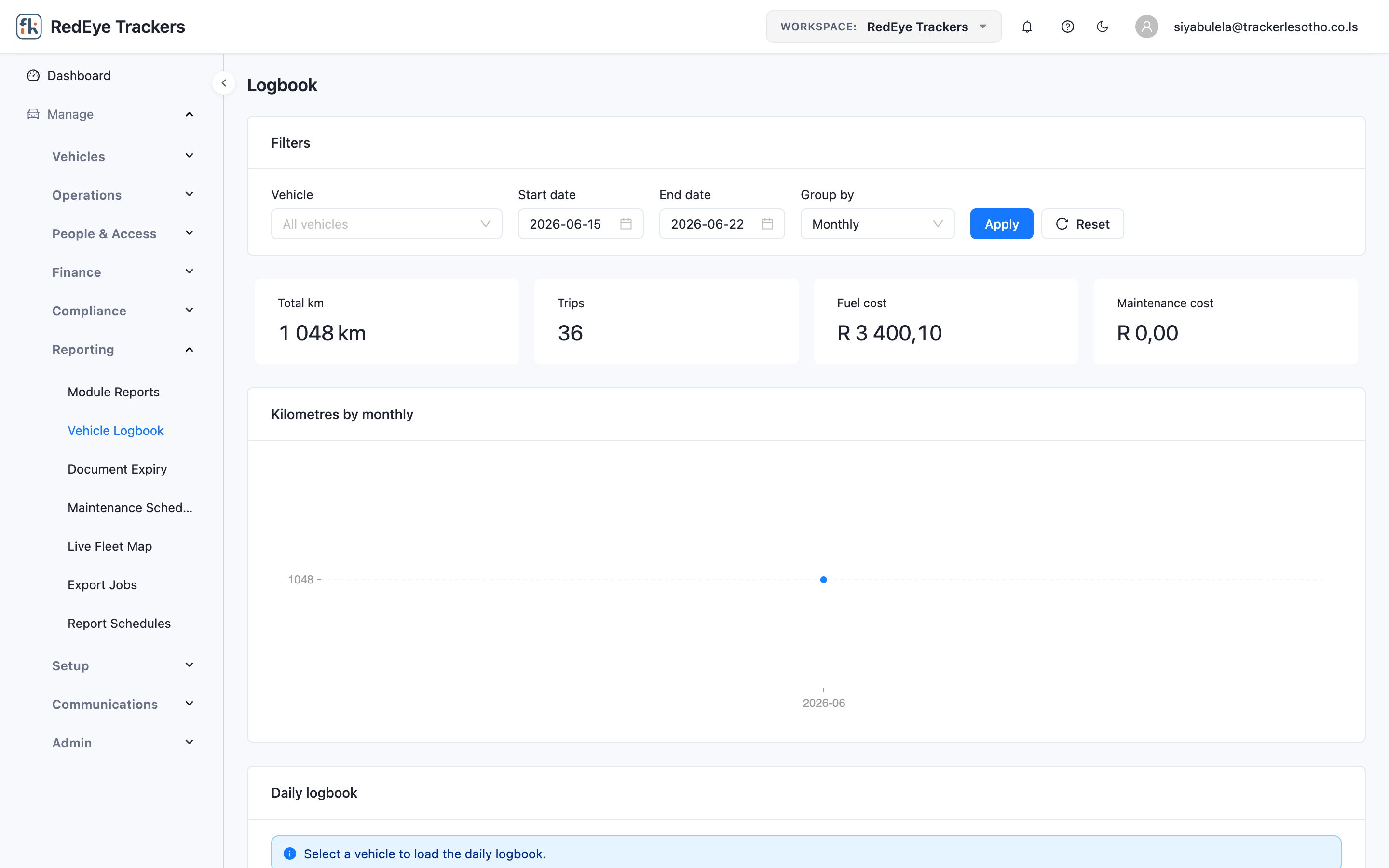Open Report Schedules
This screenshot has height=868, width=1389.
point(119,624)
